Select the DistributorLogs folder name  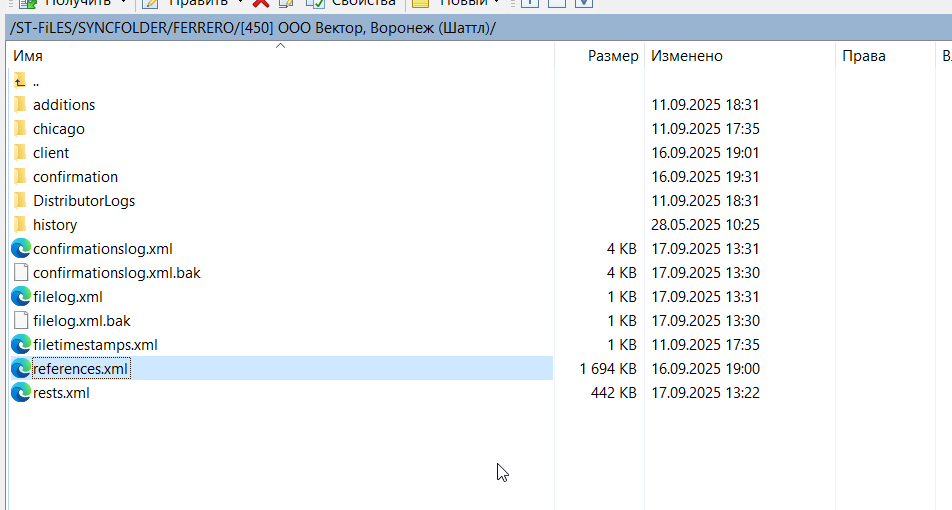pos(84,200)
